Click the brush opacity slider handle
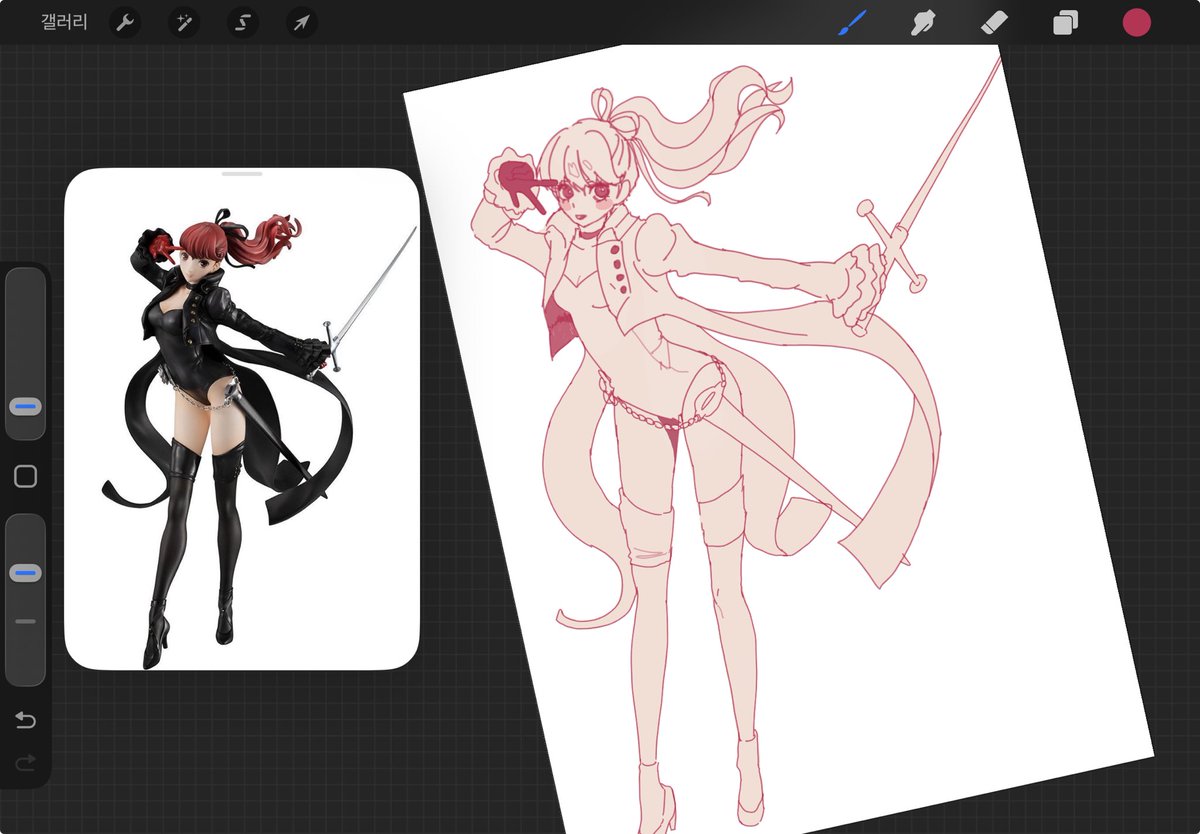The width and height of the screenshot is (1200, 834). tap(26, 573)
